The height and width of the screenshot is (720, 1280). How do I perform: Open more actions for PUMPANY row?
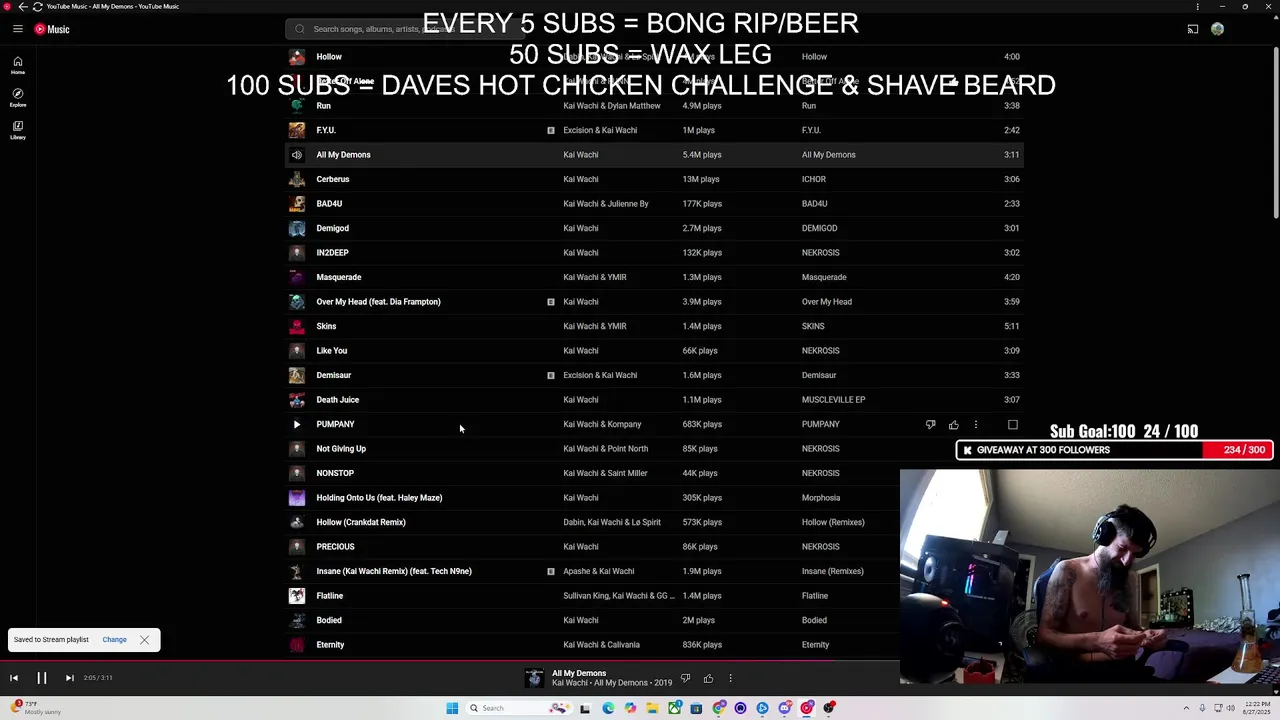point(976,424)
